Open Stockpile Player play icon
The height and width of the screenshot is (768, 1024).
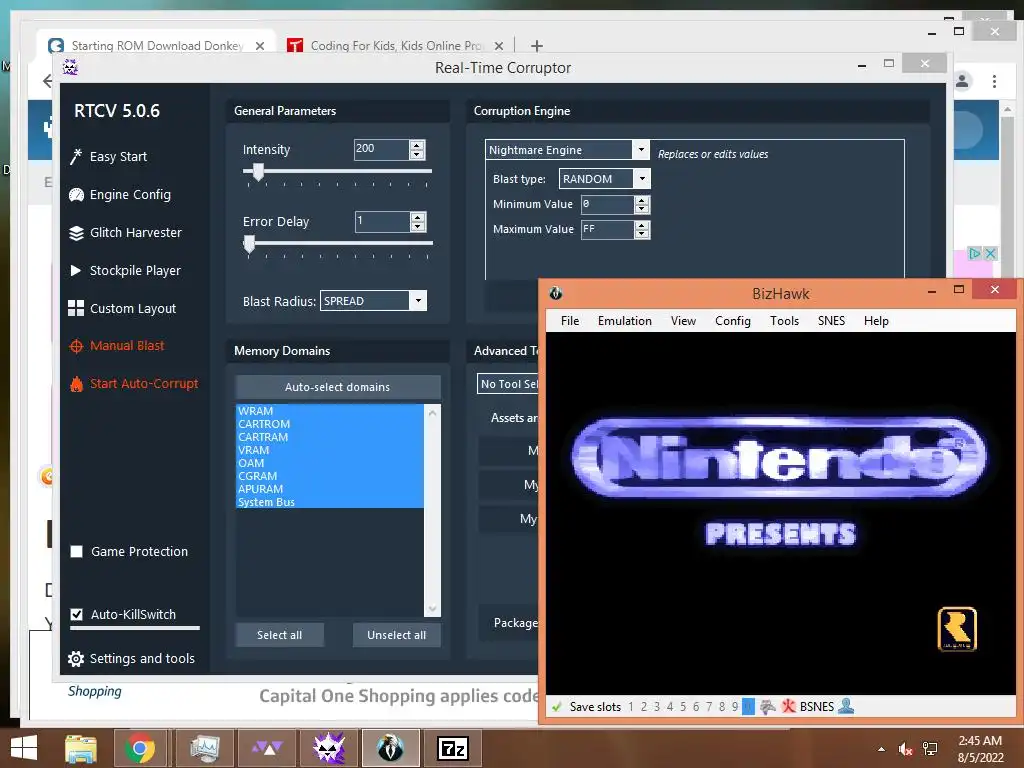click(x=76, y=270)
